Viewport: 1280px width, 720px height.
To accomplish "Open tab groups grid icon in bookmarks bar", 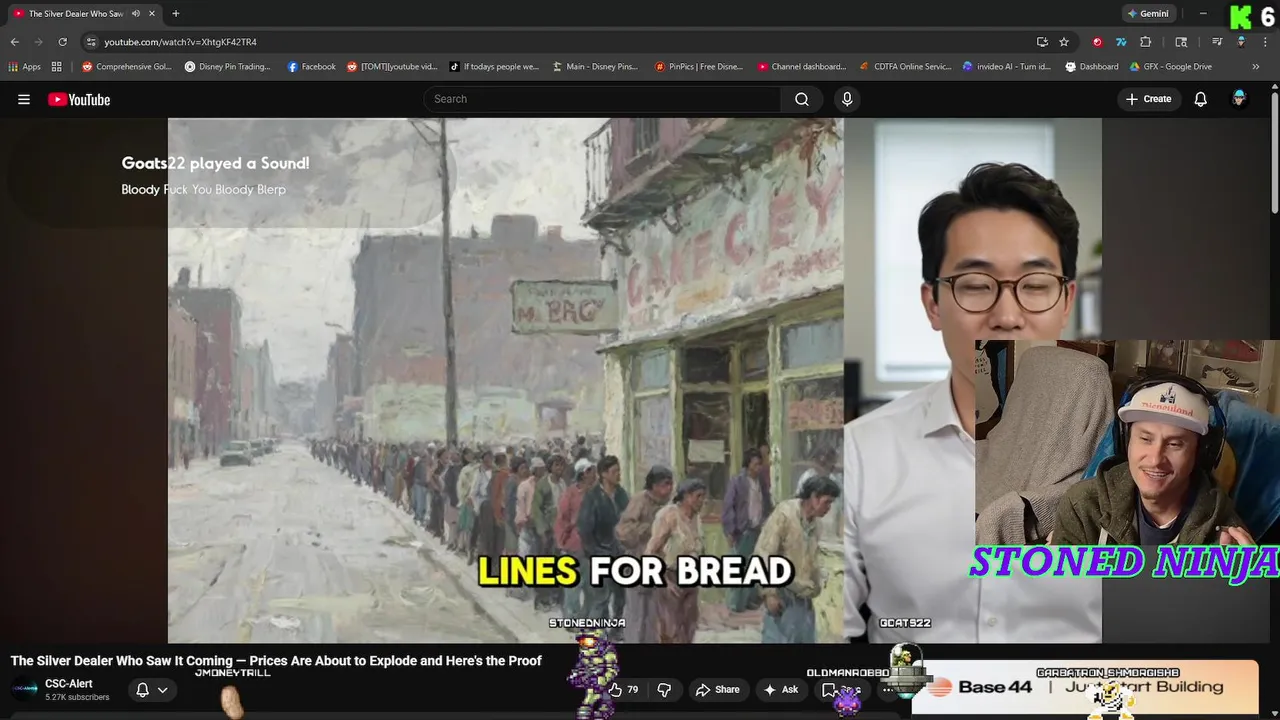I will pos(57,67).
